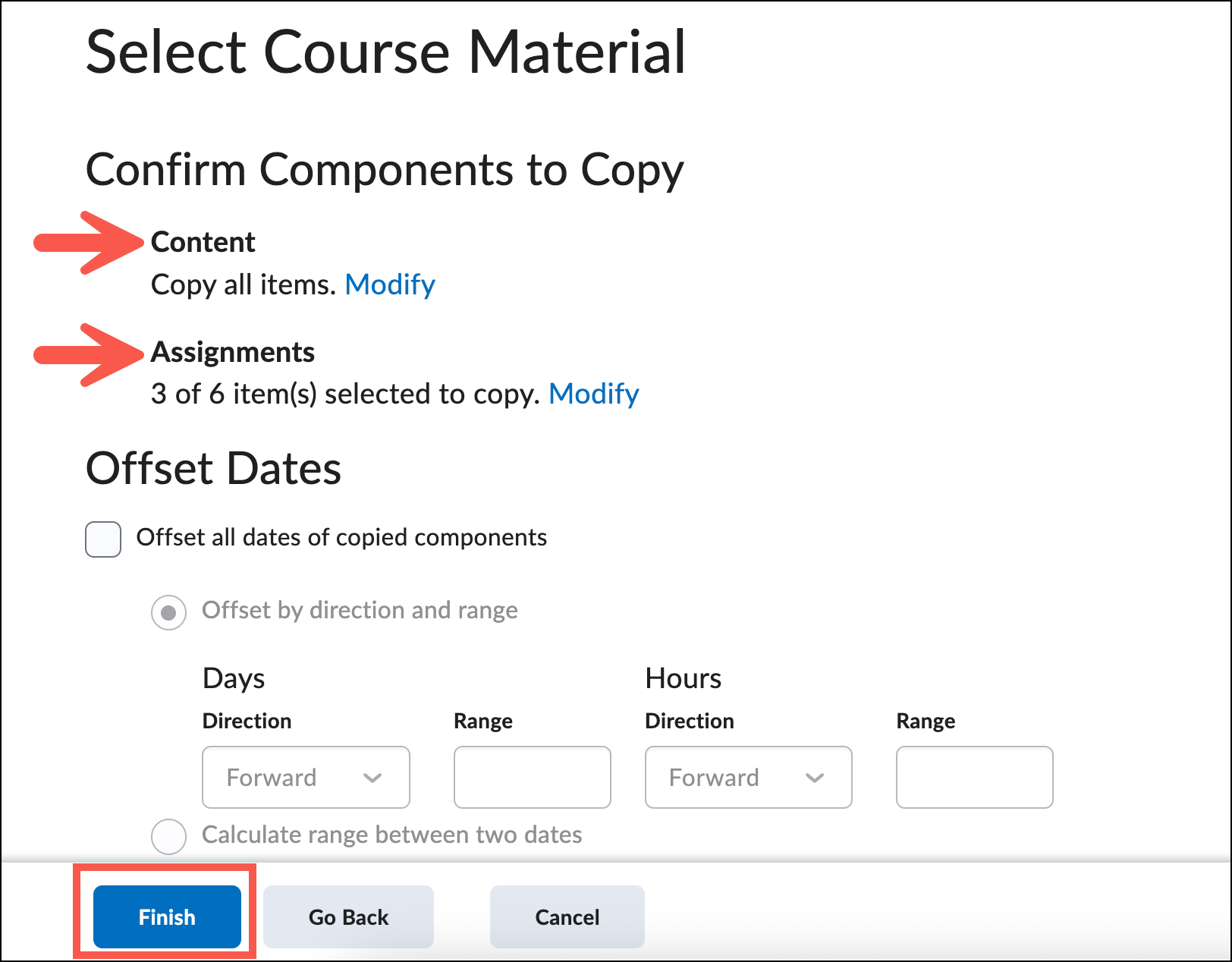Enable Offset all dates of copied components
Image resolution: width=1232 pixels, height=962 pixels.
click(103, 539)
